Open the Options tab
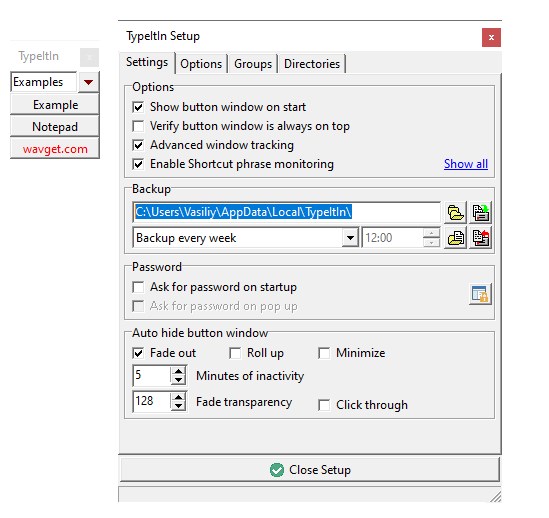549x518 pixels. coord(201,64)
